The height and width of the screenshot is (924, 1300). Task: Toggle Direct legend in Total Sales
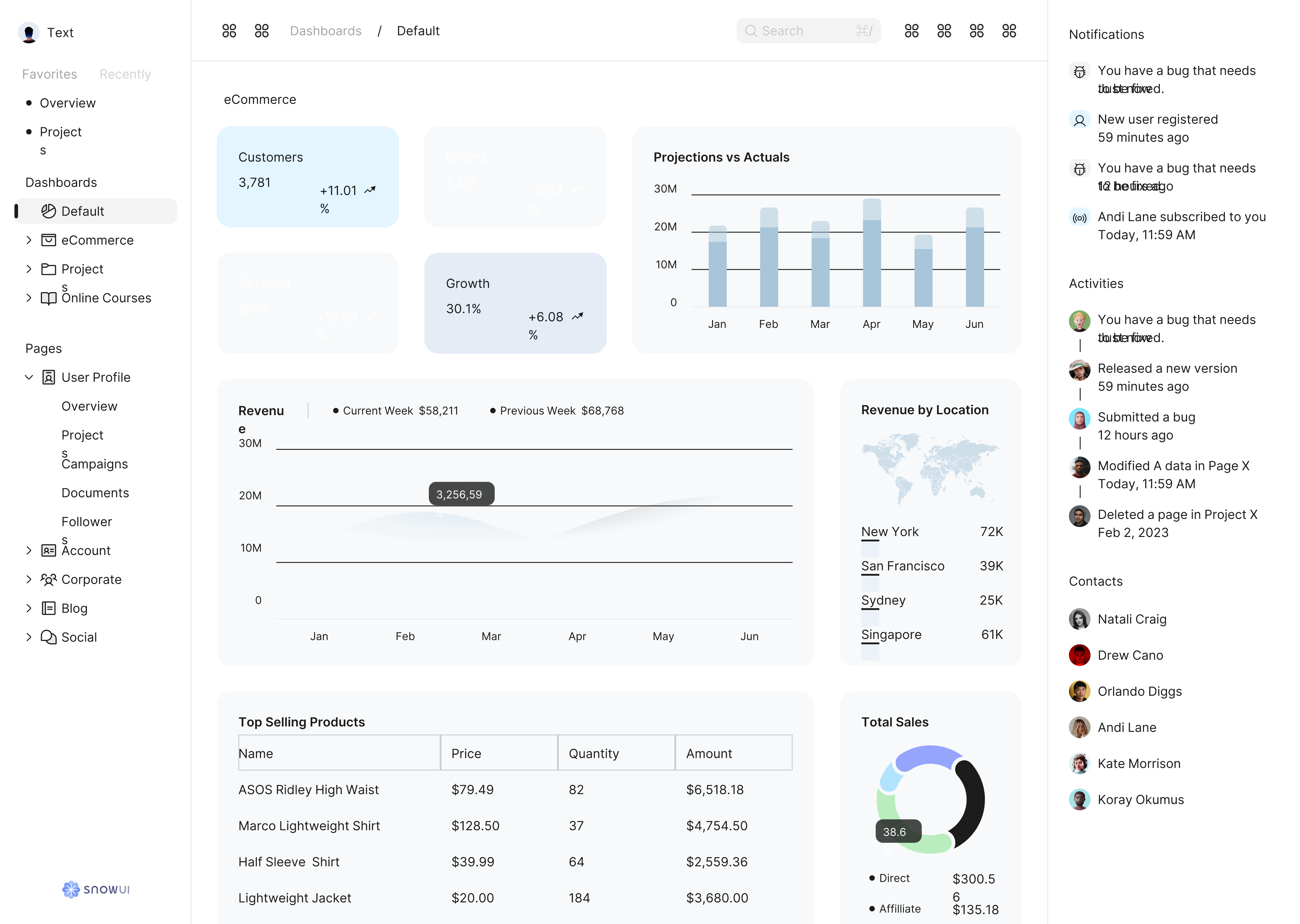point(890,878)
